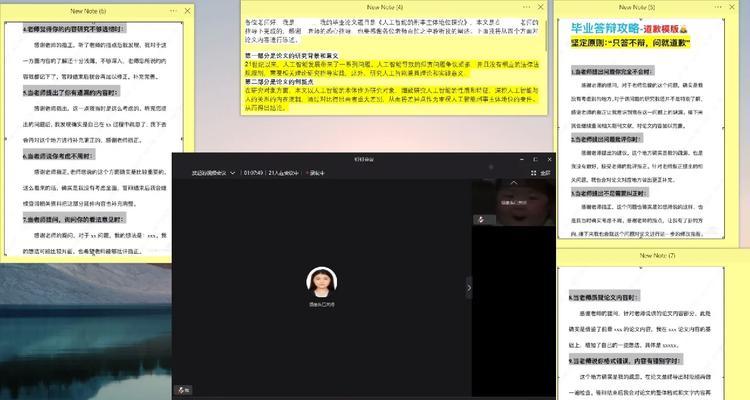Maximize the meeting window
Screen dimensions: 750x400
(535, 159)
